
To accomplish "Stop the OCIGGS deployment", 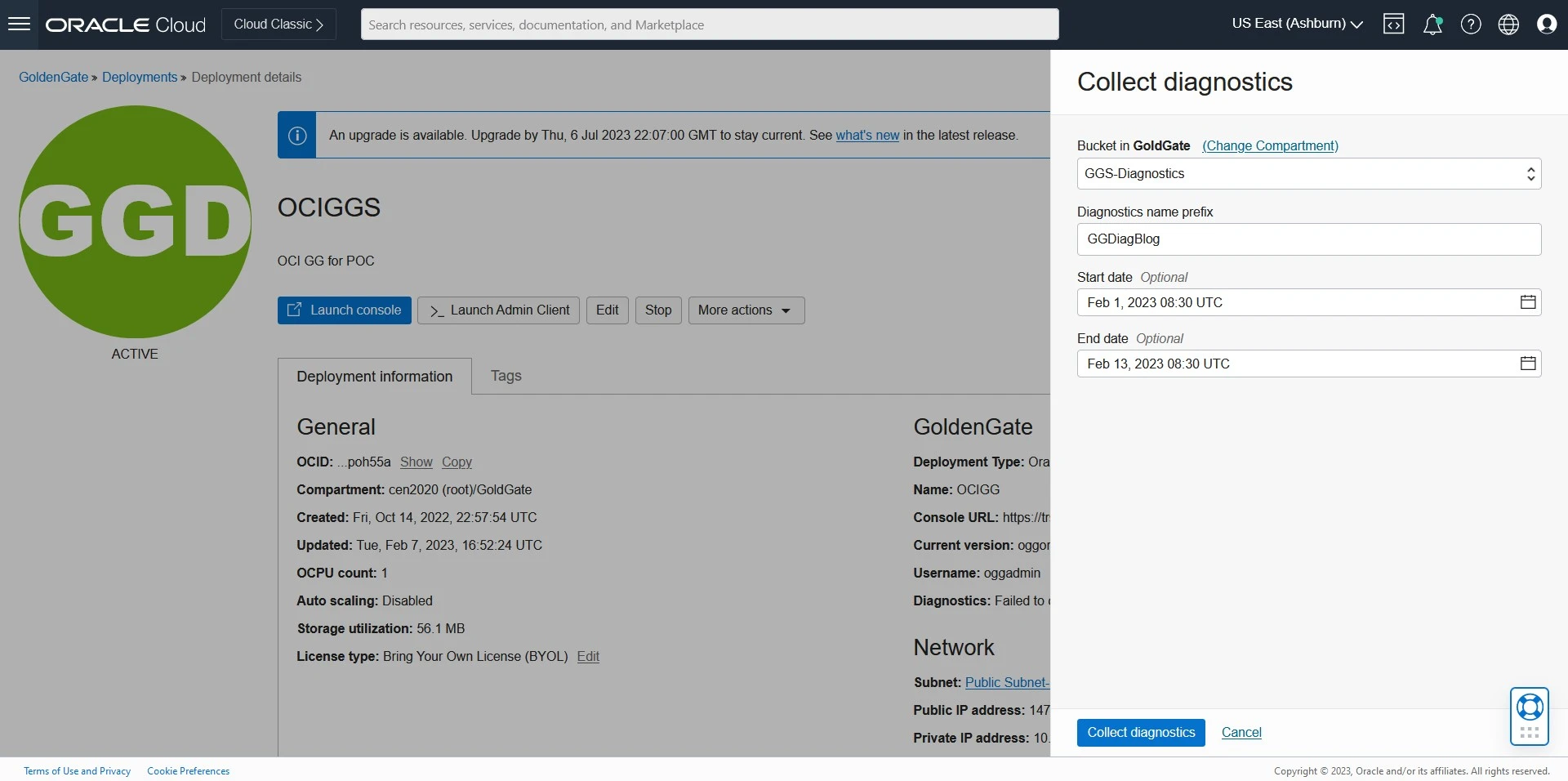I will (x=657, y=310).
